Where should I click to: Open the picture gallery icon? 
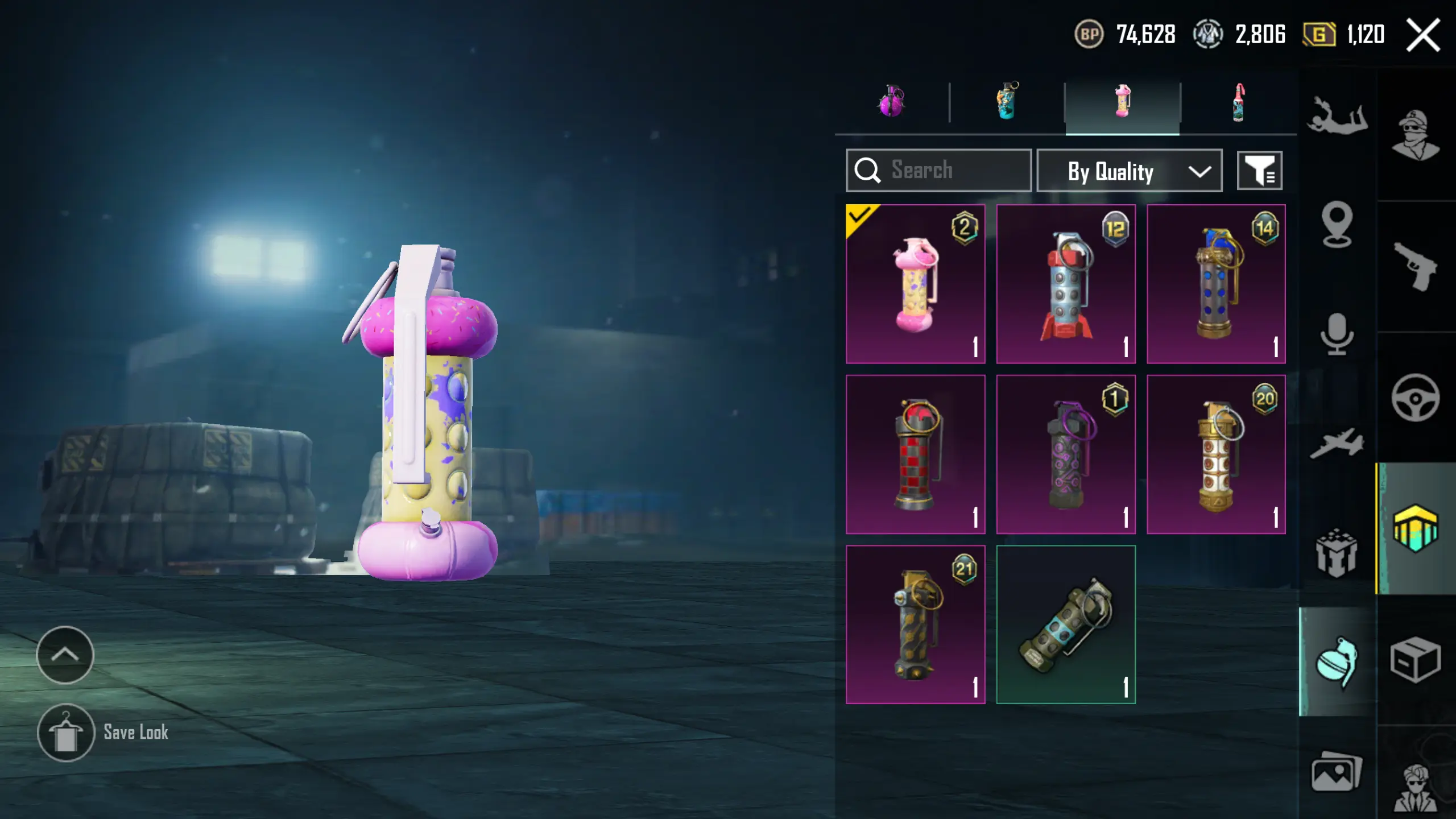pos(1337,771)
